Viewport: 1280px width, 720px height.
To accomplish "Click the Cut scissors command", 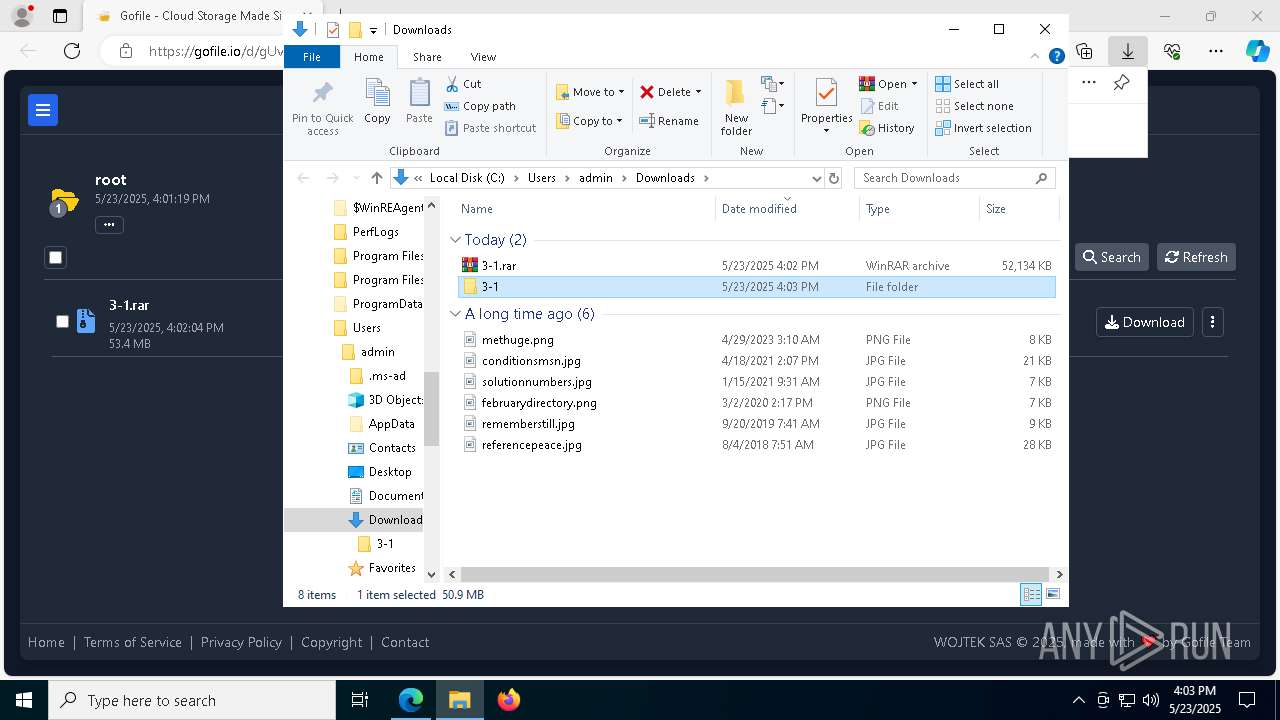I will [x=463, y=84].
